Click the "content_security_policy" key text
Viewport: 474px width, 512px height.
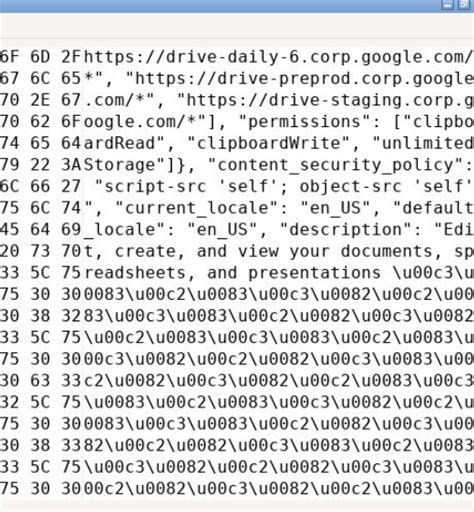coord(336,165)
